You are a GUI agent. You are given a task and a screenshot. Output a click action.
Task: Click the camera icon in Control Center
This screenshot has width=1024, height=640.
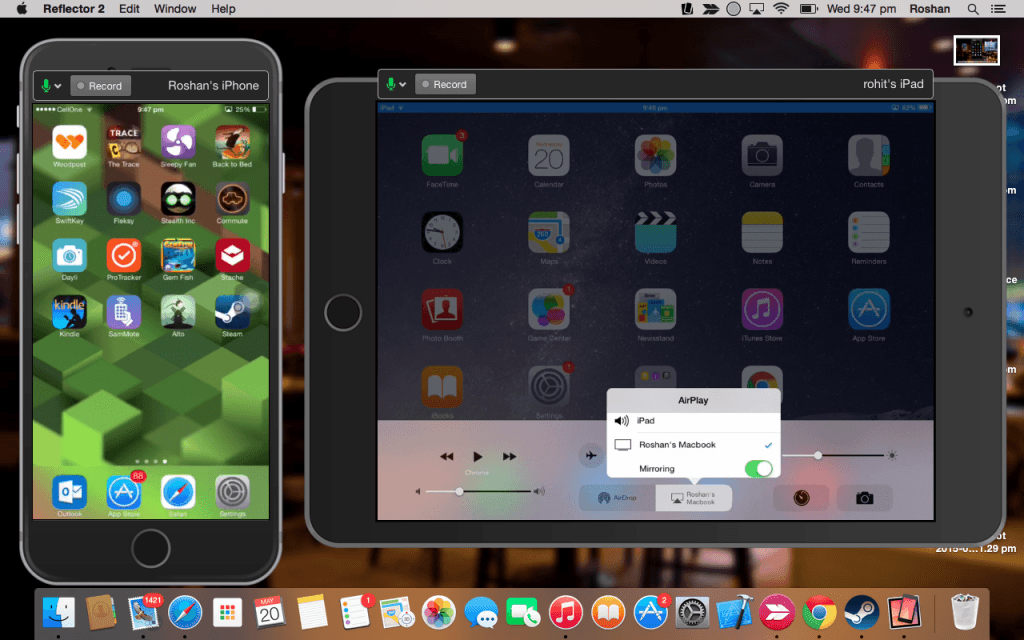(x=864, y=498)
